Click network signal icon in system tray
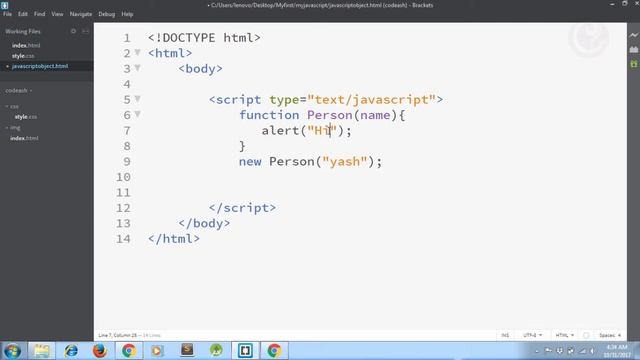 point(582,351)
